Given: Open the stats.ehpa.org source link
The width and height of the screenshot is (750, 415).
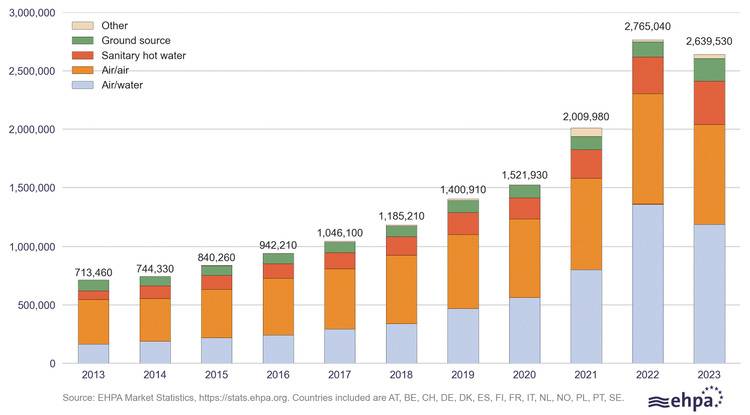Looking at the screenshot, I should 262,396.
